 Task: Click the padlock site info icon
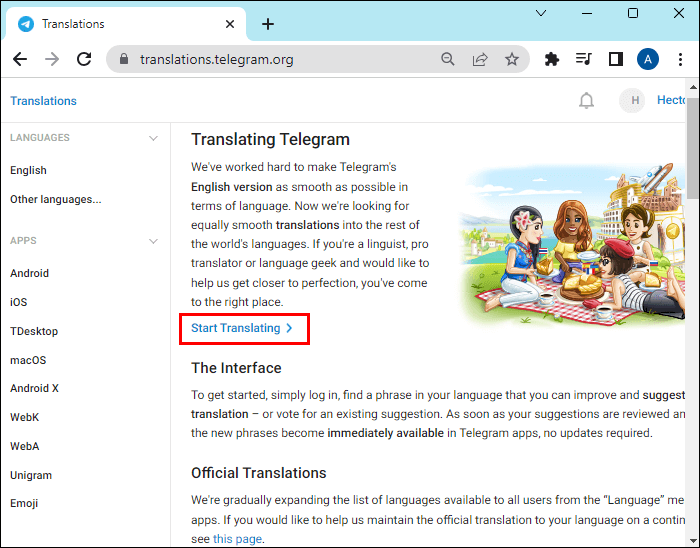[124, 59]
